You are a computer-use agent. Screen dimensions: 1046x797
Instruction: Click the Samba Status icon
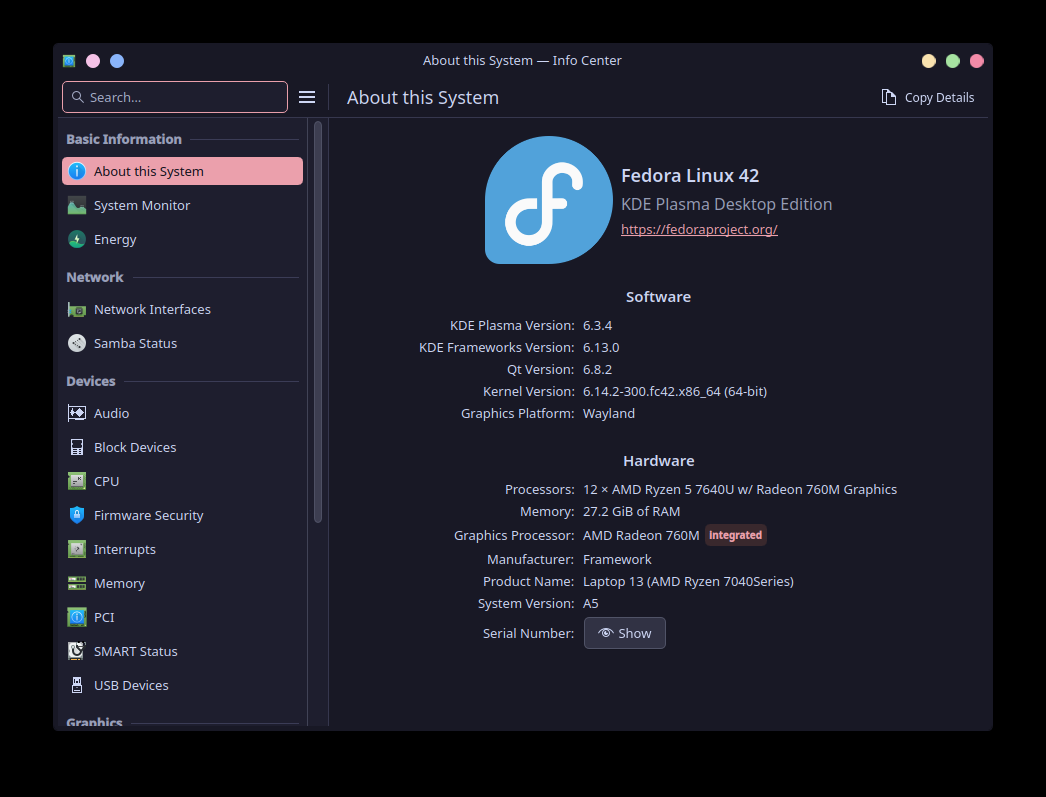(x=77, y=343)
